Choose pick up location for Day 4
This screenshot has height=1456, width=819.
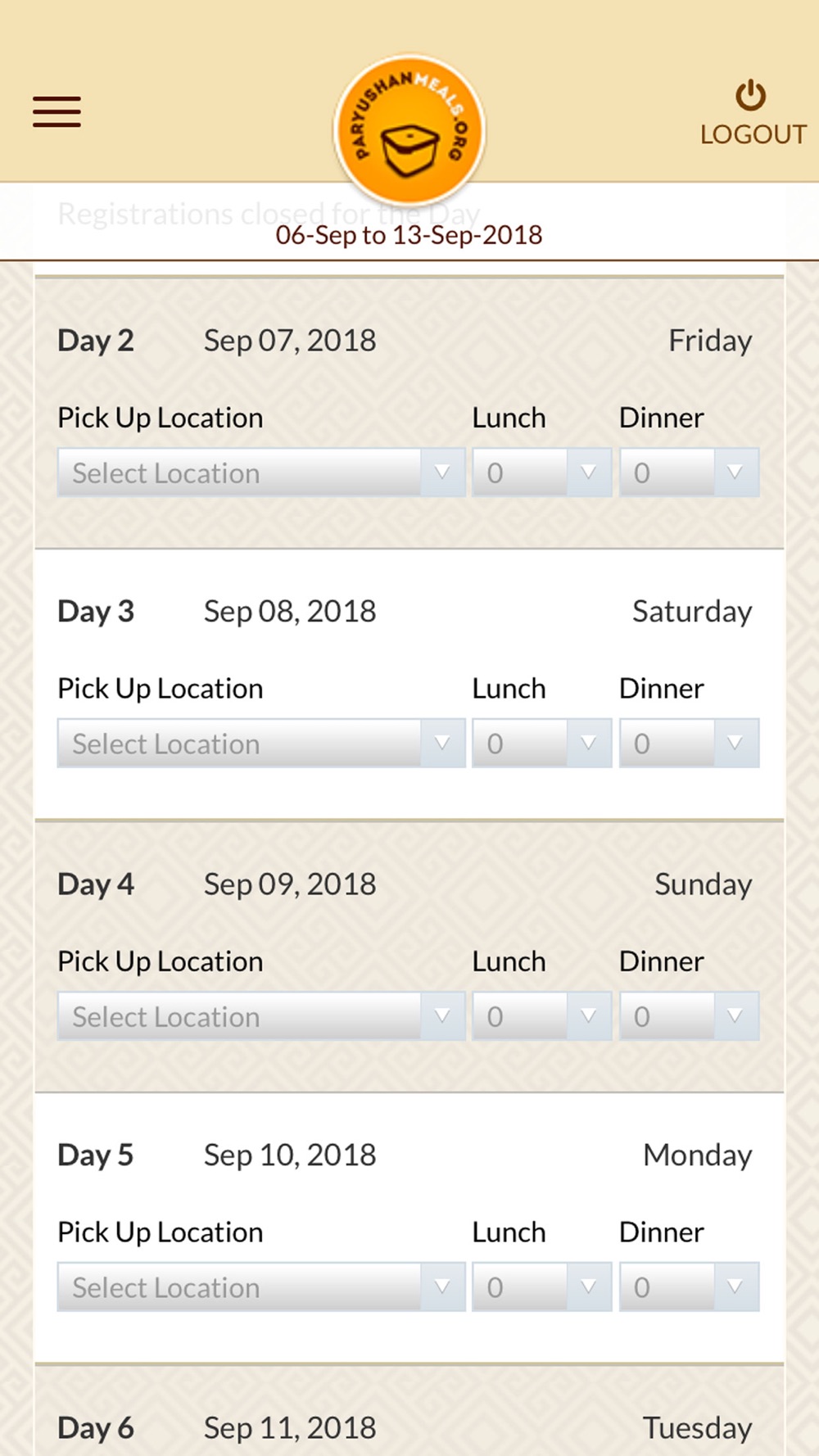[260, 1016]
